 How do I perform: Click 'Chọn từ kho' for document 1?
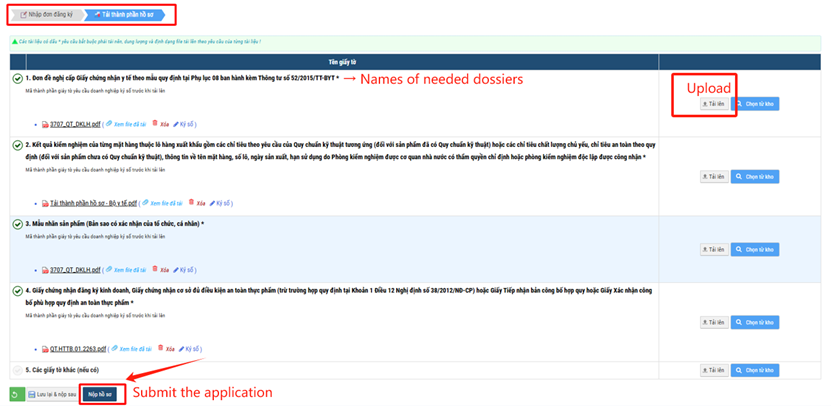755,104
